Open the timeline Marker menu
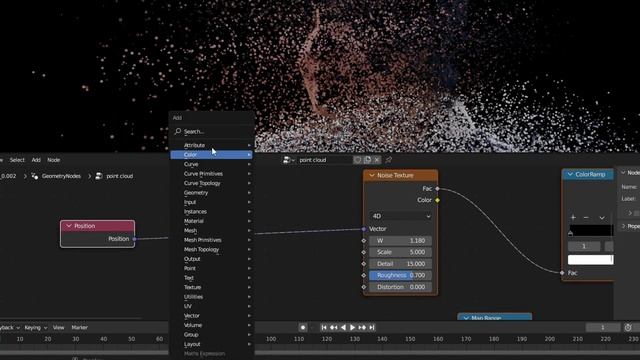This screenshot has height=360, width=640. click(x=80, y=327)
